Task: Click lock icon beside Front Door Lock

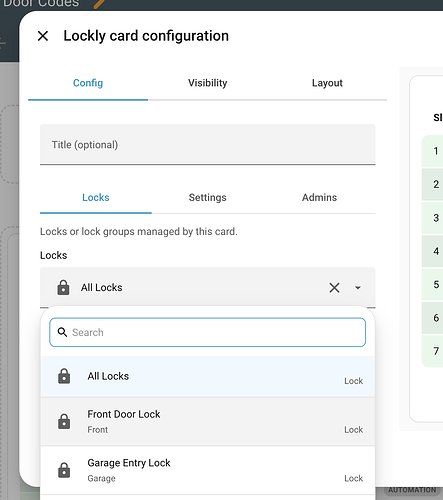Action: click(x=64, y=421)
